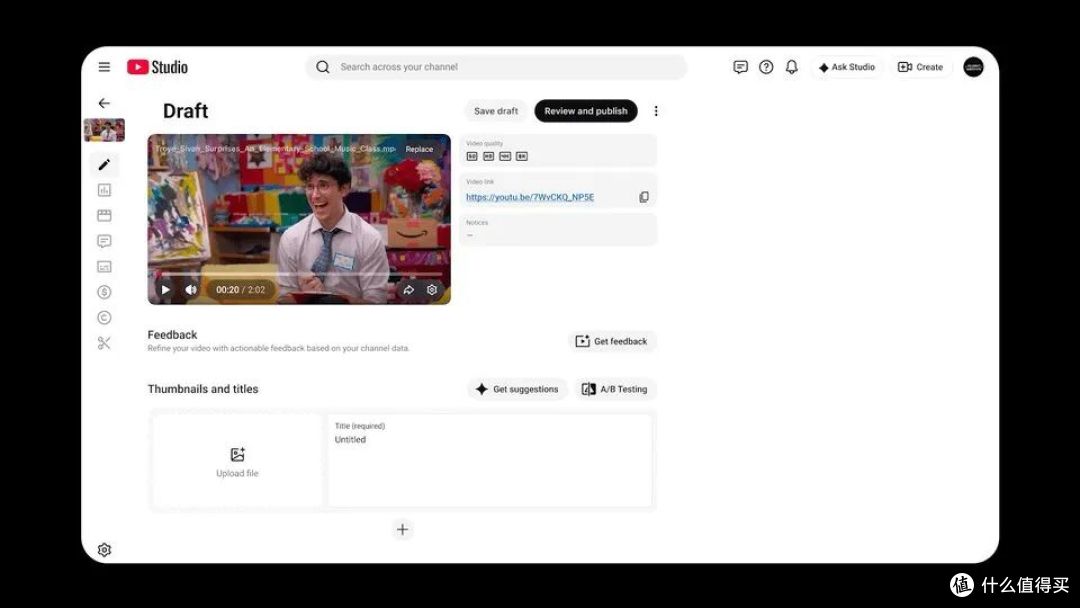Click the 4K video quality badge
1080x608 pixels.
coord(505,156)
